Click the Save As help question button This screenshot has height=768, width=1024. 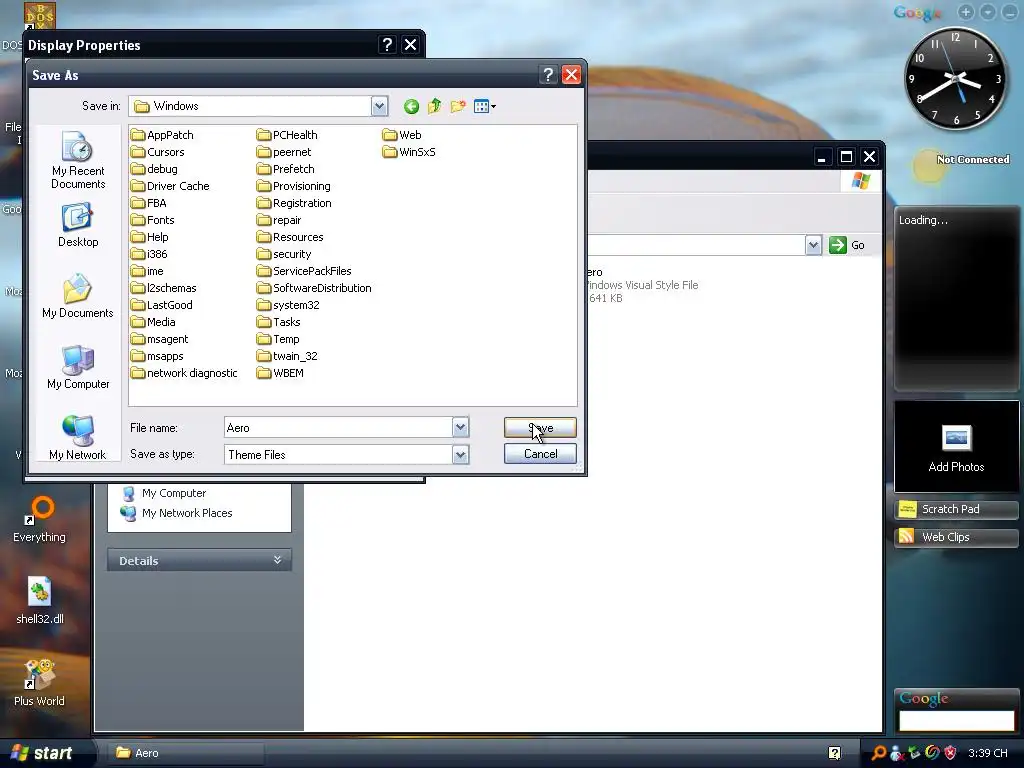tap(548, 75)
